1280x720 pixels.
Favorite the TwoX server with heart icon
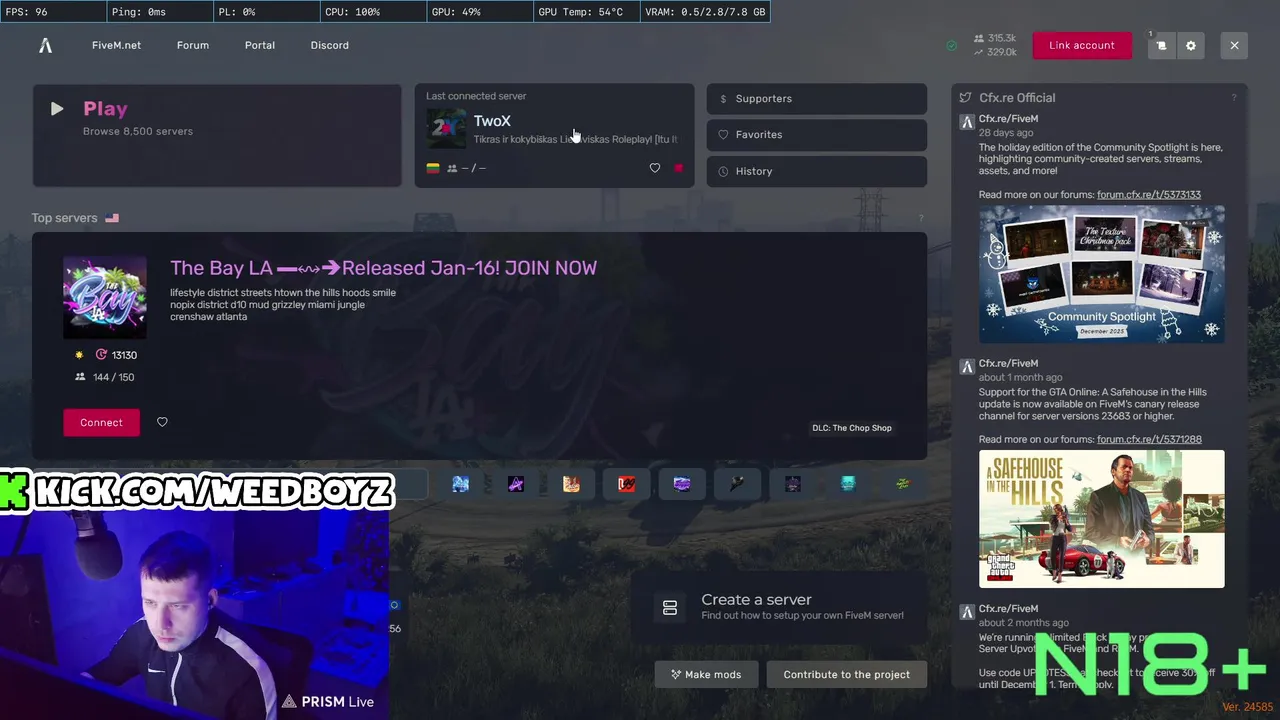[x=655, y=168]
